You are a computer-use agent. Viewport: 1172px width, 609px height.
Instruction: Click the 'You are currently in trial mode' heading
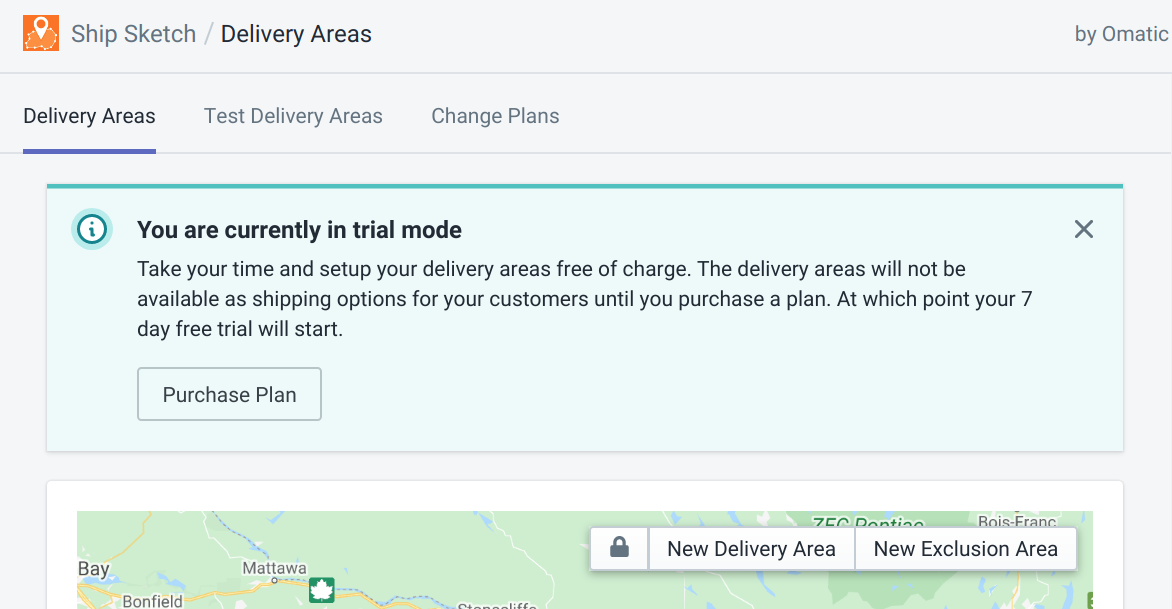[x=299, y=229]
